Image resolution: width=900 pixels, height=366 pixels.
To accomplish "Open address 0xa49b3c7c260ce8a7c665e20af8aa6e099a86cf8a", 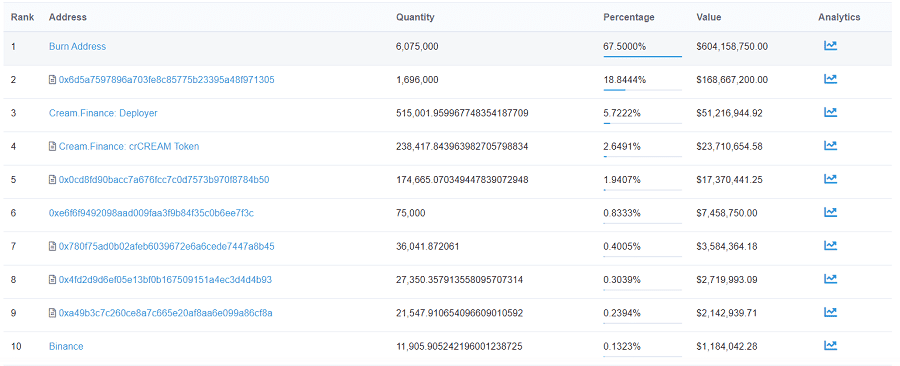I will point(165,313).
